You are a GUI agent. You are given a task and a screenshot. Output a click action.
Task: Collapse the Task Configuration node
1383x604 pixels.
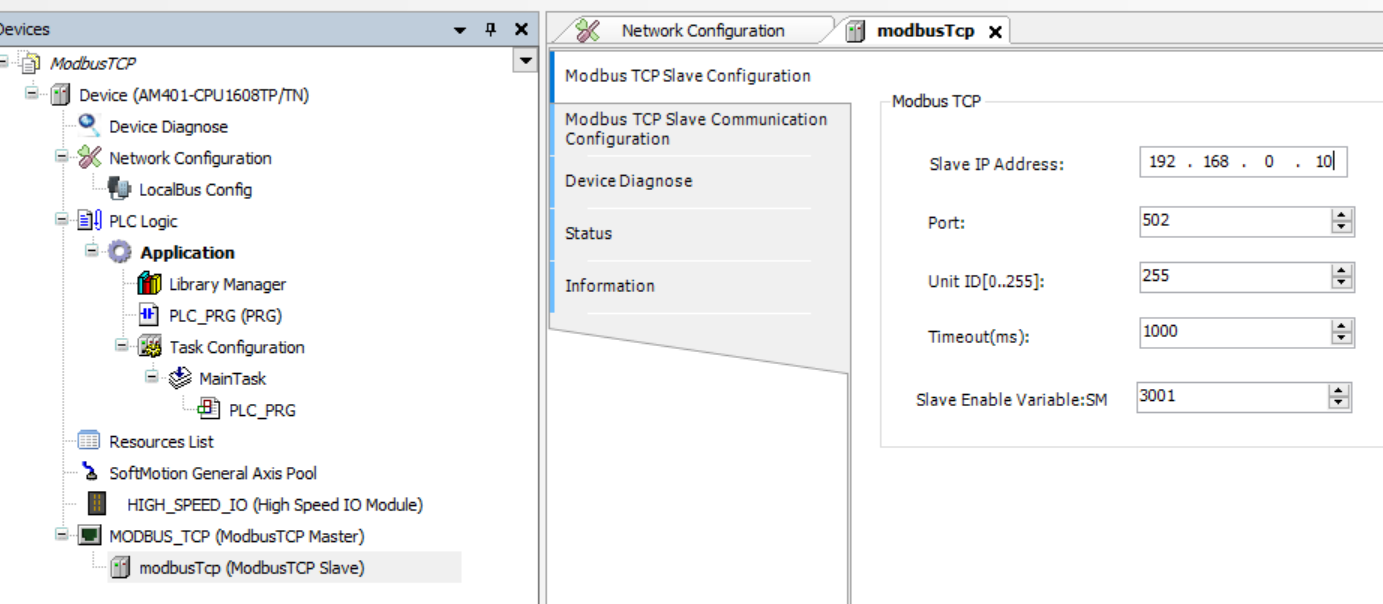121,346
